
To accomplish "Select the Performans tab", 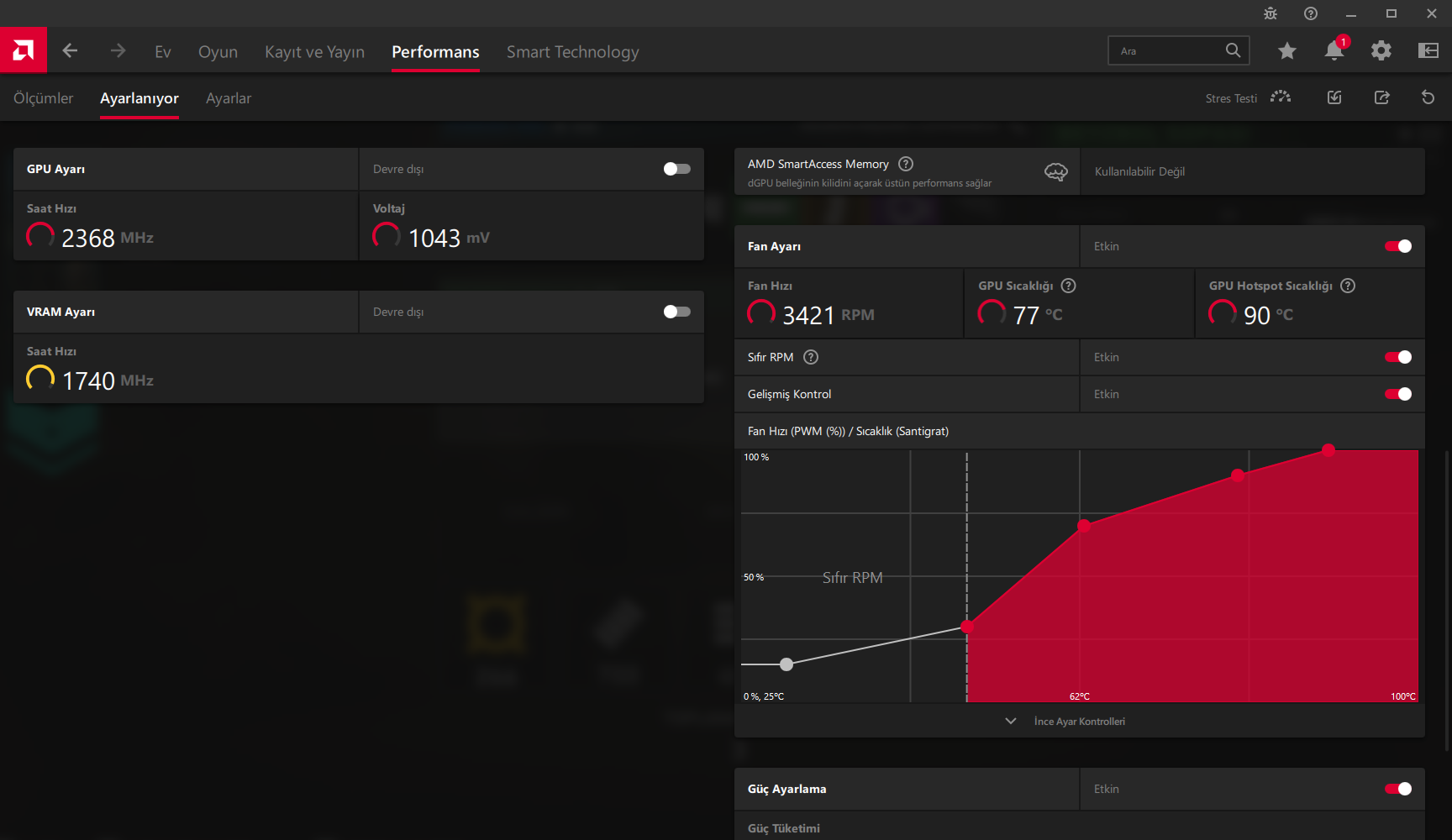I will [435, 51].
